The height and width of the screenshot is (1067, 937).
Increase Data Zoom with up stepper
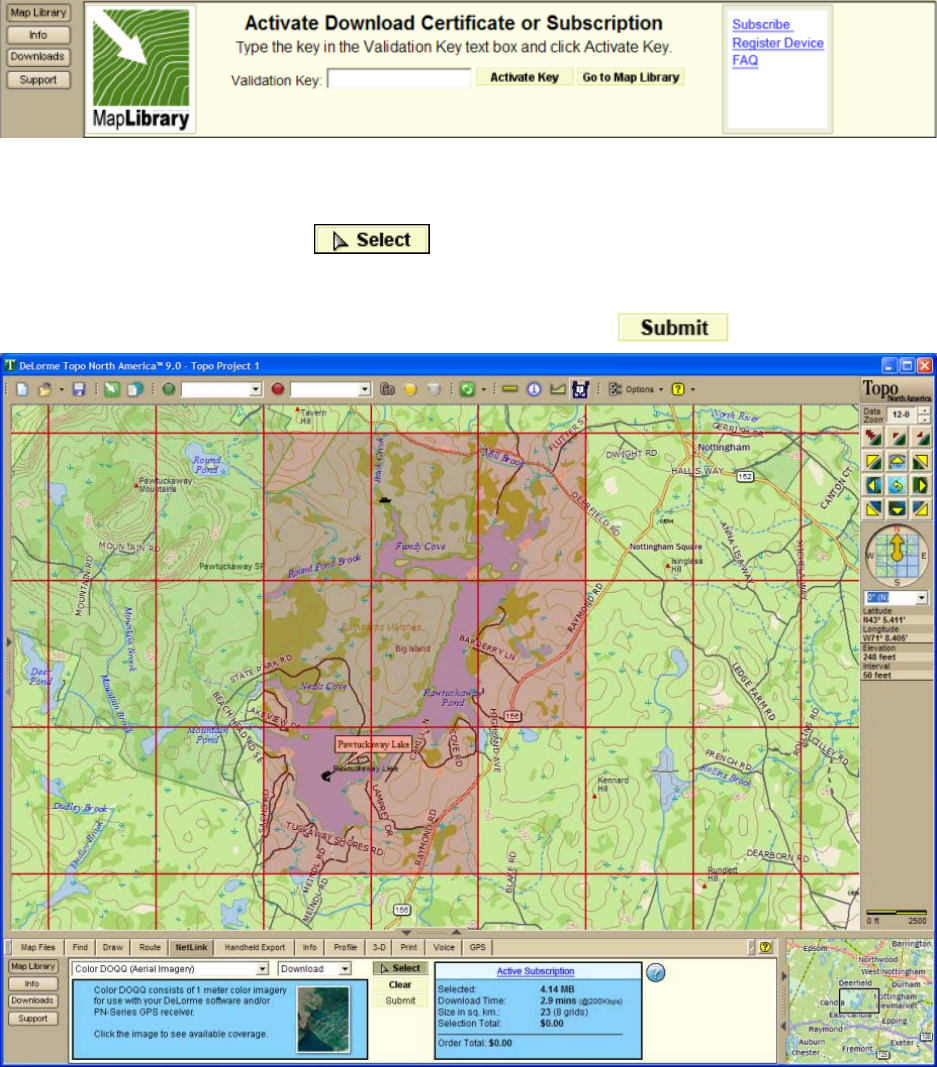[x=923, y=411]
